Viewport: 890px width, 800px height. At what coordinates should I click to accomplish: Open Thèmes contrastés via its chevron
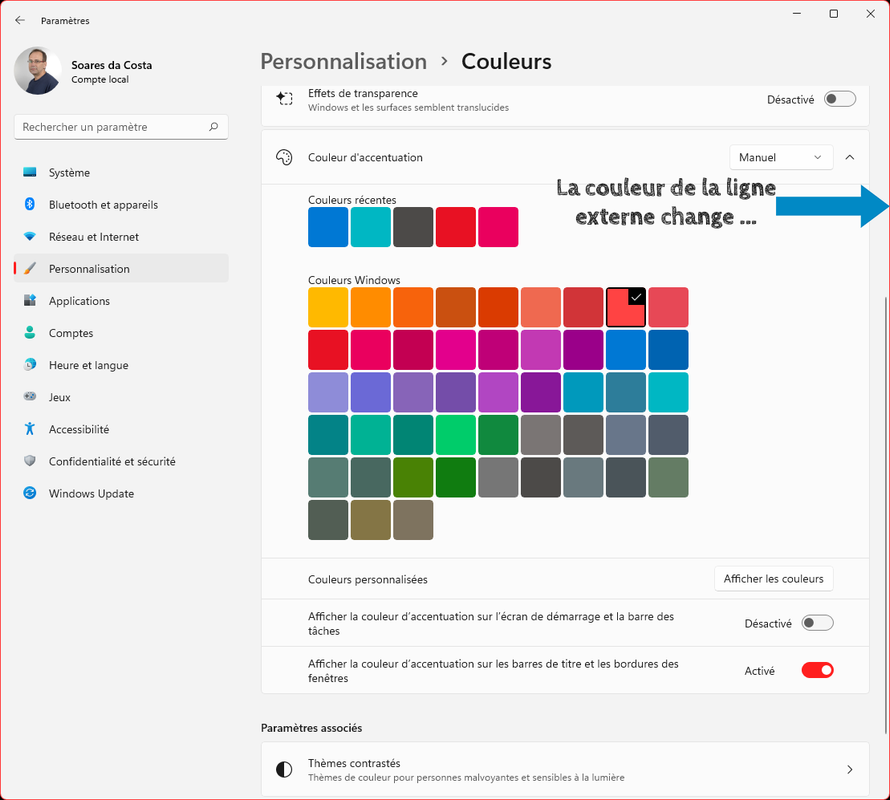(849, 769)
